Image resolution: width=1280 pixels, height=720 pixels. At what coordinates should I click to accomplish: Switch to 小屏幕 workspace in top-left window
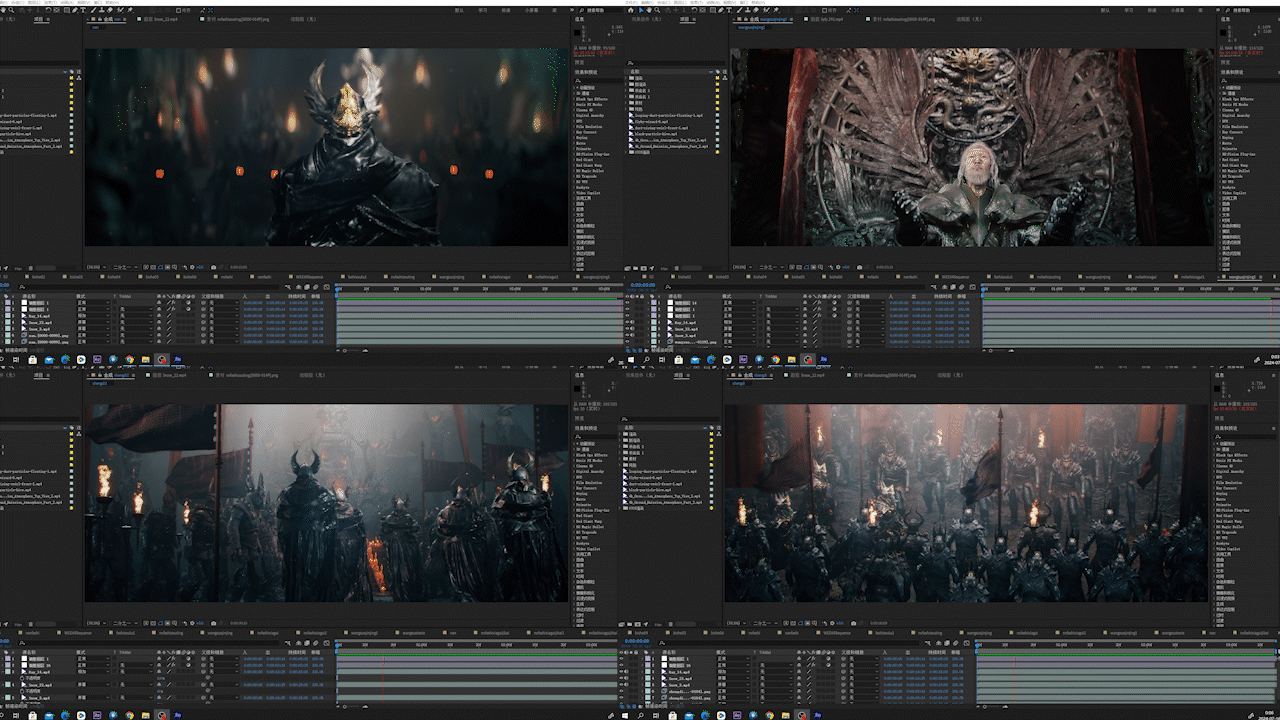(531, 10)
